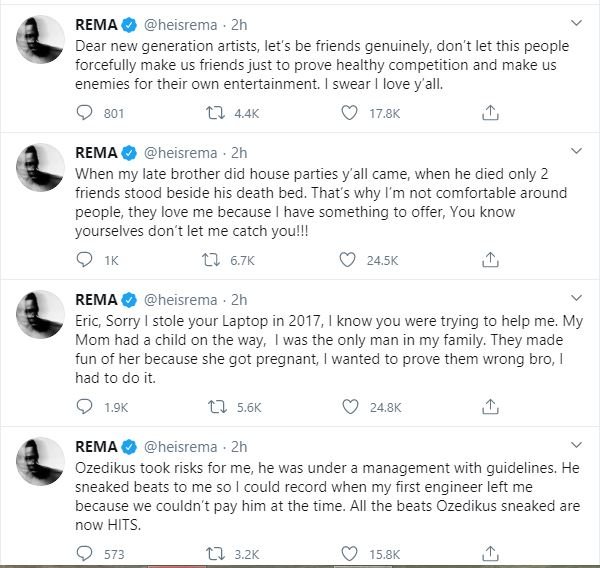
Task: Retweet the 'Eric, Sorry' tweet with 5.6K
Action: (217, 407)
